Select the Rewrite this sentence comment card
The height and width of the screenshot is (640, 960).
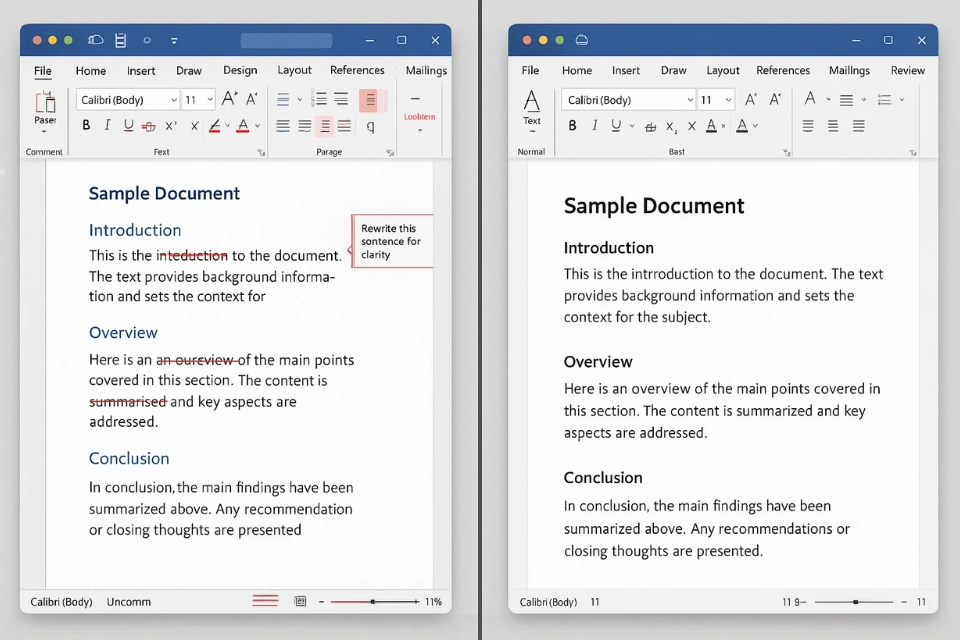[x=392, y=240]
